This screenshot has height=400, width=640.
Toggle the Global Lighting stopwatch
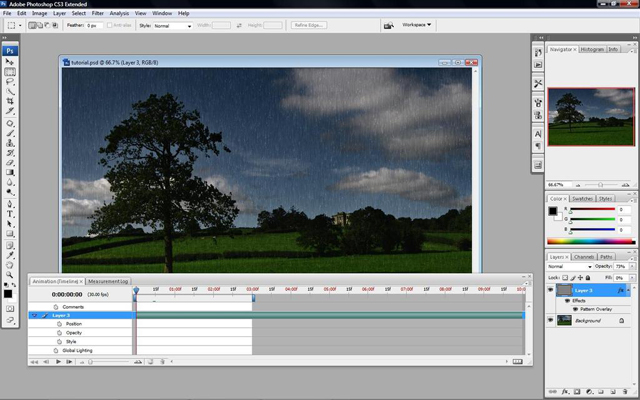click(x=56, y=351)
